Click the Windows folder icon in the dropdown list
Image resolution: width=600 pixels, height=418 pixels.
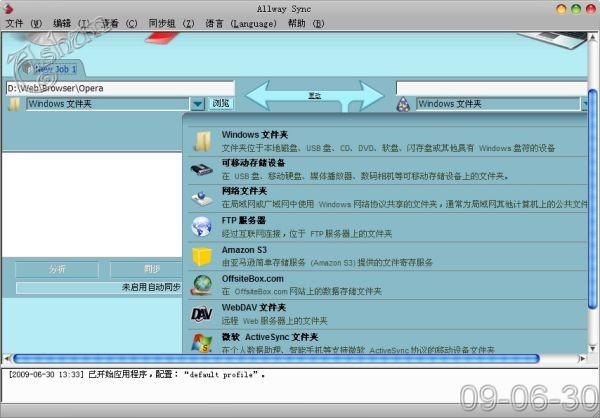point(202,141)
